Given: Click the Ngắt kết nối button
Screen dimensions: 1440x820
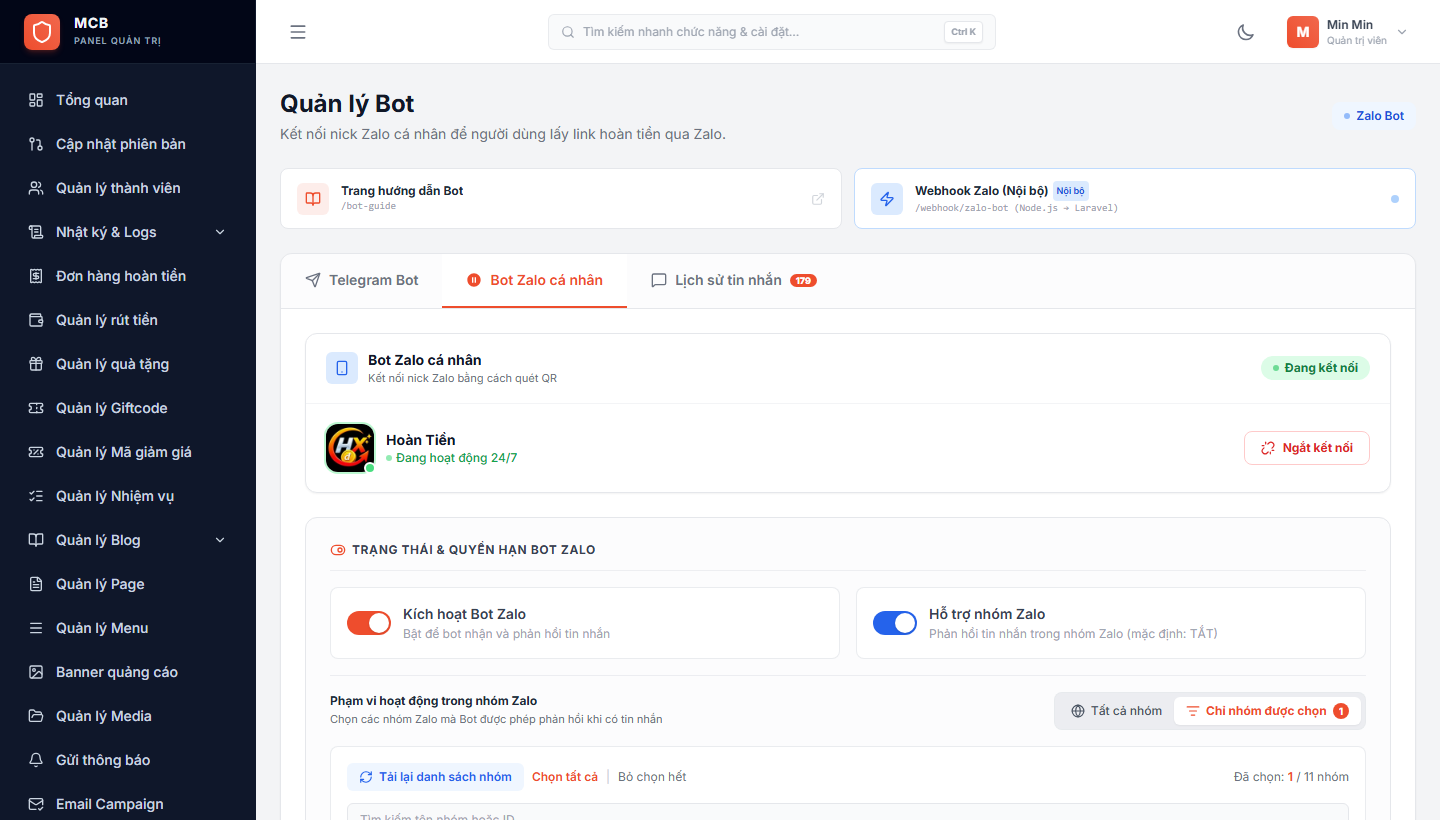Looking at the screenshot, I should coord(1307,448).
